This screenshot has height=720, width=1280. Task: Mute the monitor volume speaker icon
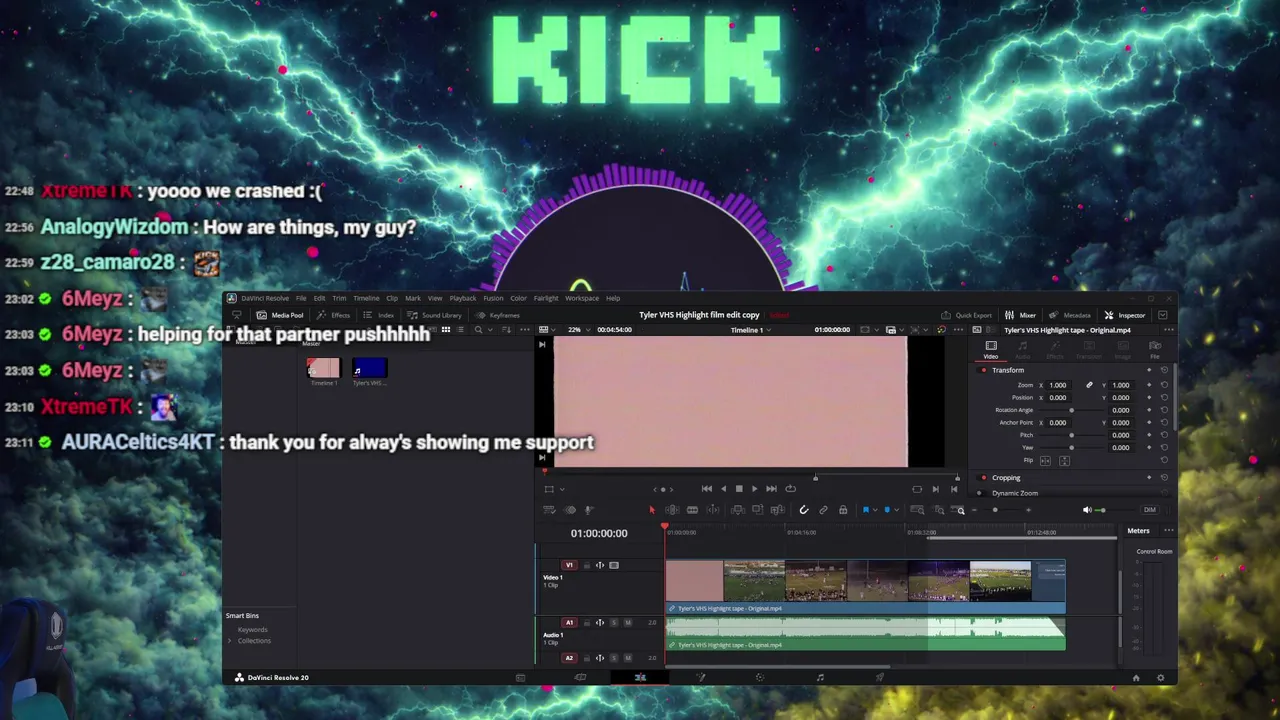[x=1087, y=510]
